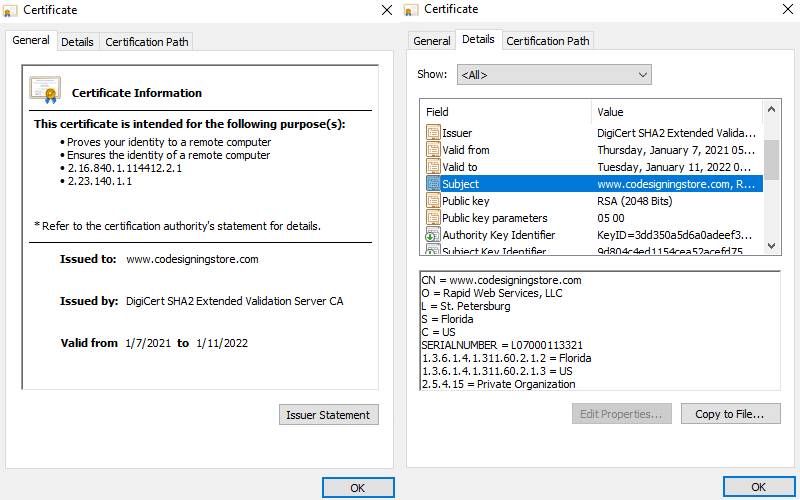Click OK in the right Certificate window
The width and height of the screenshot is (800, 500).
pos(759,487)
